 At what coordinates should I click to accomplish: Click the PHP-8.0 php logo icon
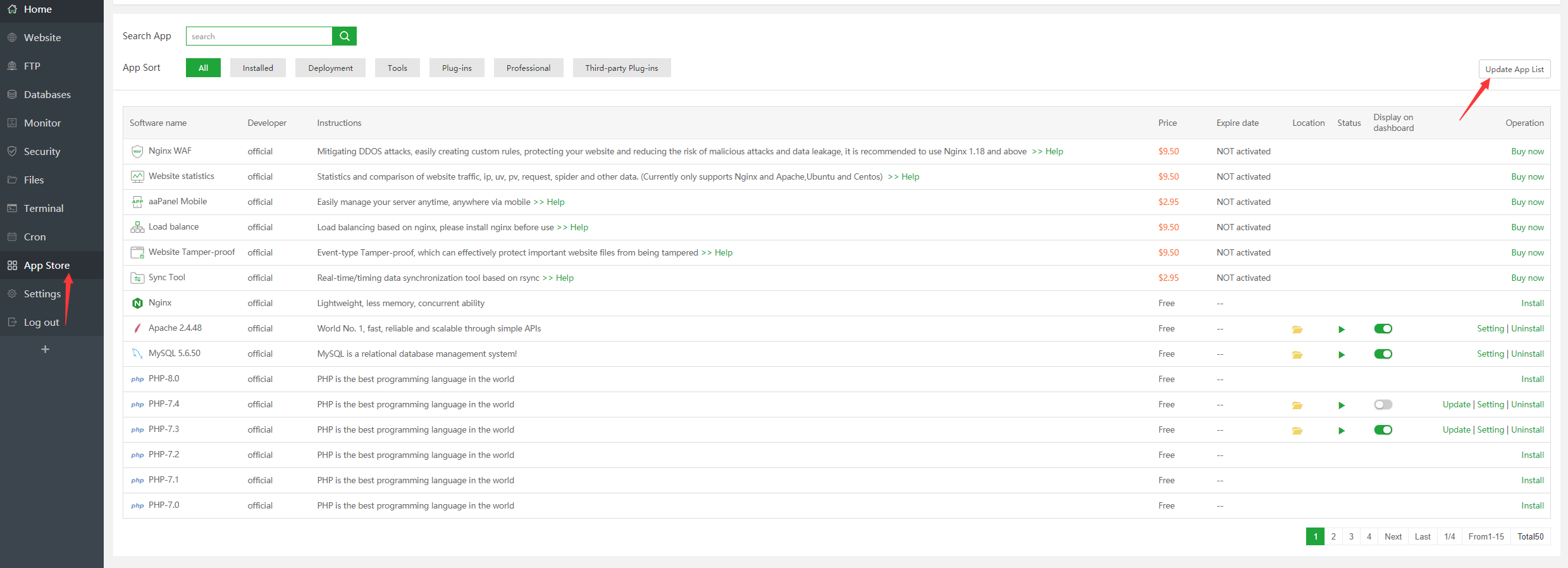137,379
